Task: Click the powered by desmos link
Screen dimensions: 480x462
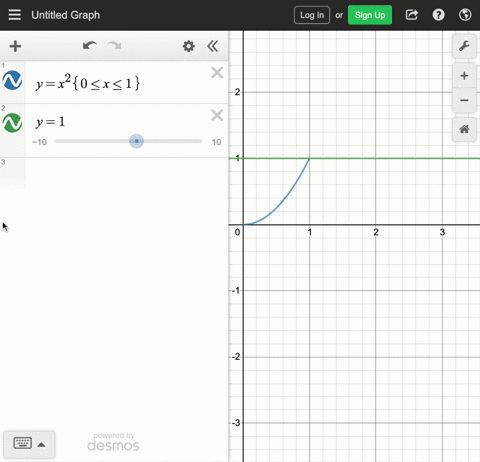Action: pos(113,442)
